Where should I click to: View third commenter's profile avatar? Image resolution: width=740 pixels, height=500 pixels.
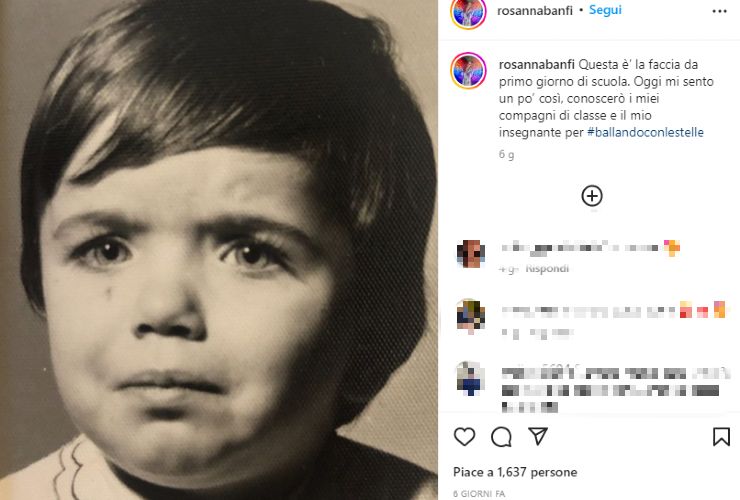[x=470, y=377]
